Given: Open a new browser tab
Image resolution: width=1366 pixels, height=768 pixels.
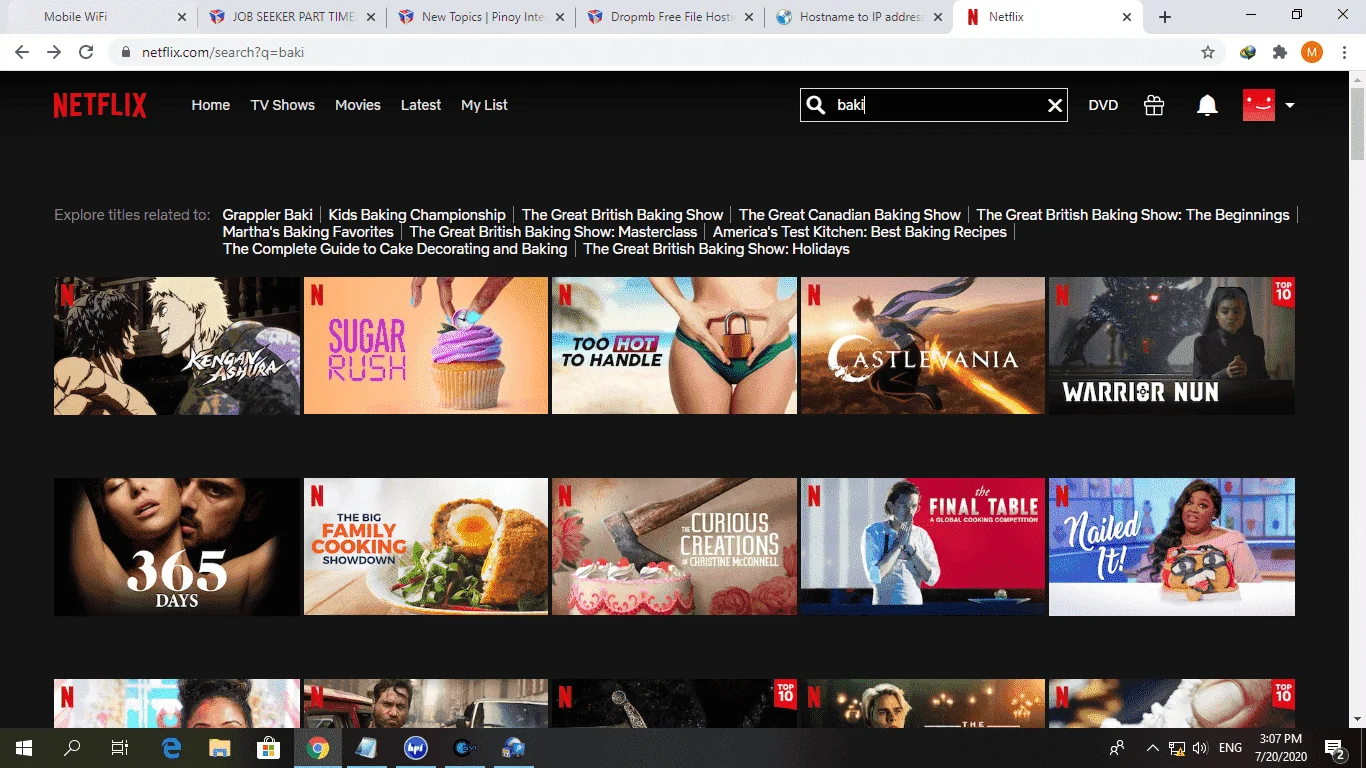Looking at the screenshot, I should [1165, 17].
